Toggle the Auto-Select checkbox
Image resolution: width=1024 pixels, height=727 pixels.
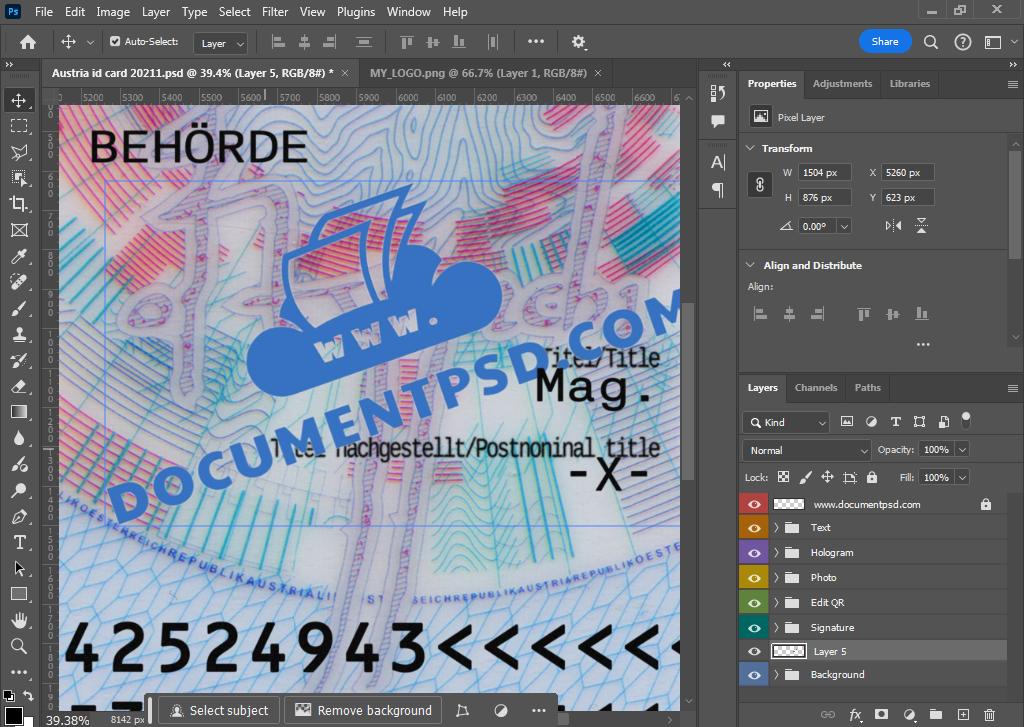pyautogui.click(x=115, y=41)
